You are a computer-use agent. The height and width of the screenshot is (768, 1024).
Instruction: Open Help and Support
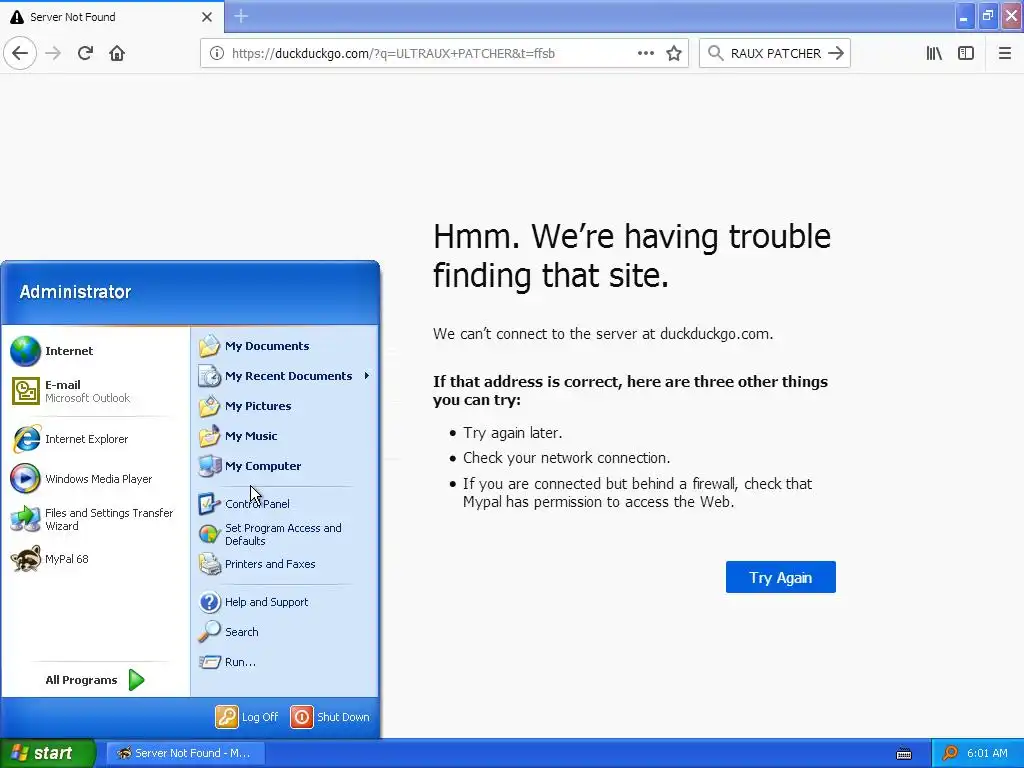click(285, 602)
